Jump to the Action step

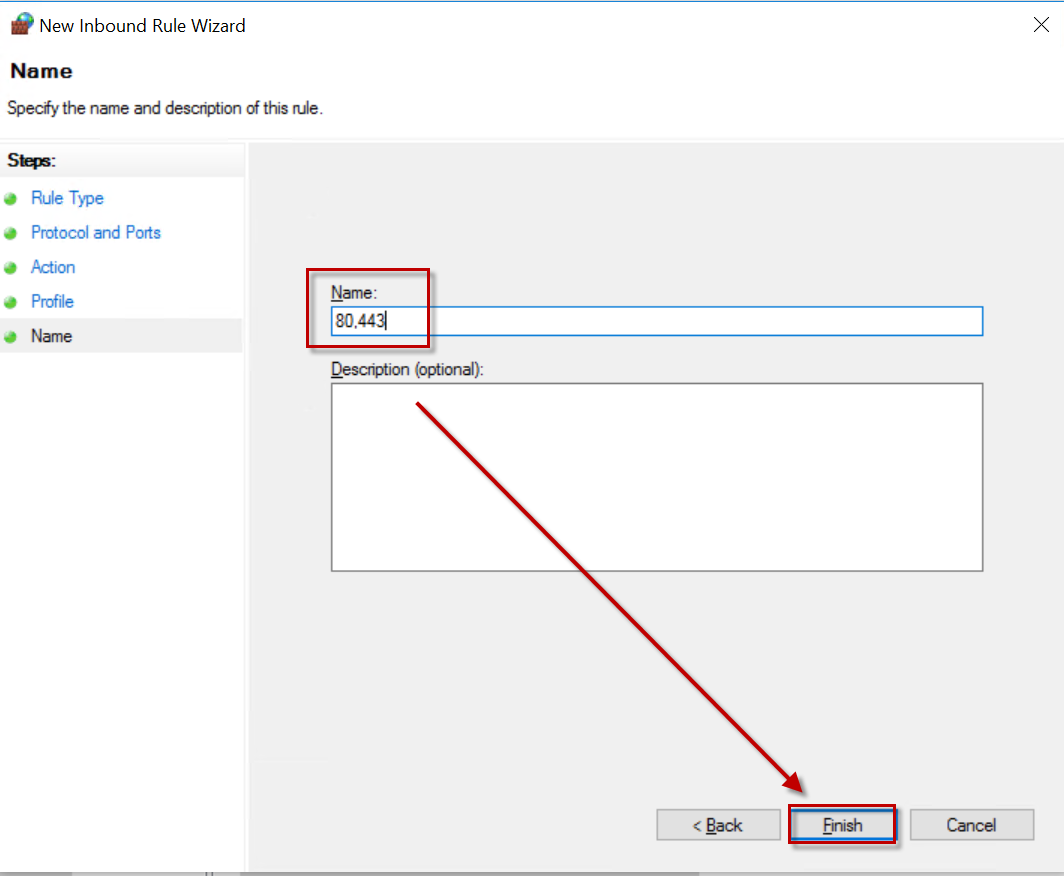tap(53, 267)
